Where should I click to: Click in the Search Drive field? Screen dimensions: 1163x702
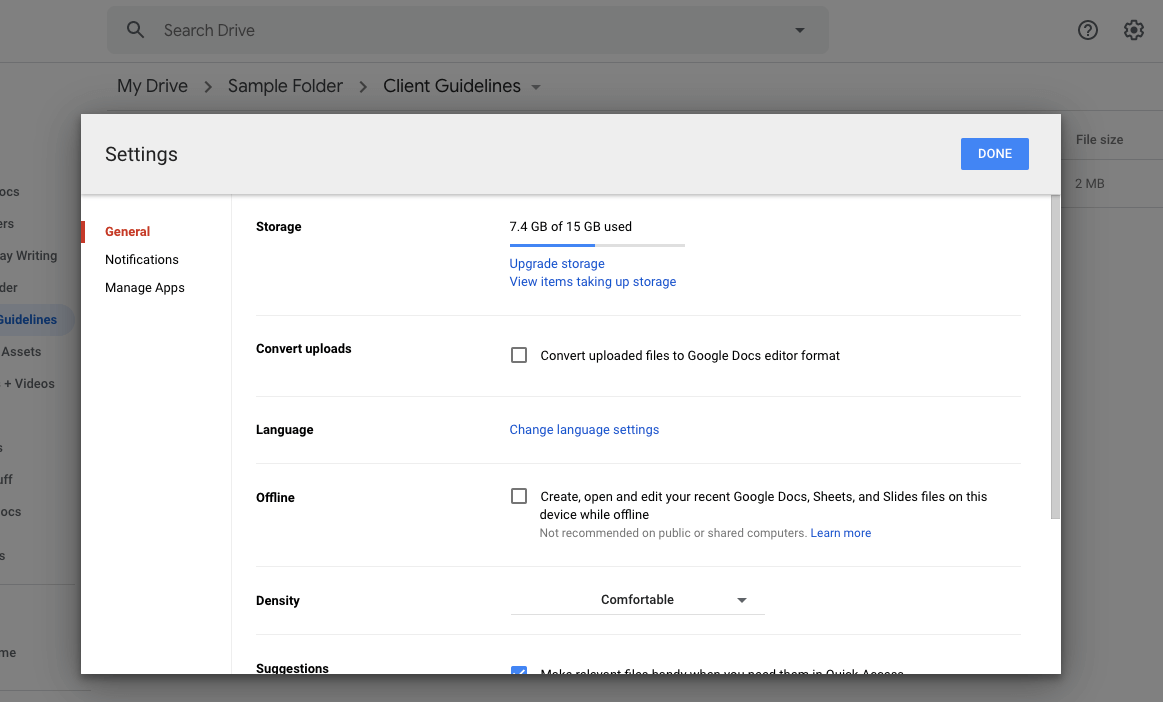(468, 30)
